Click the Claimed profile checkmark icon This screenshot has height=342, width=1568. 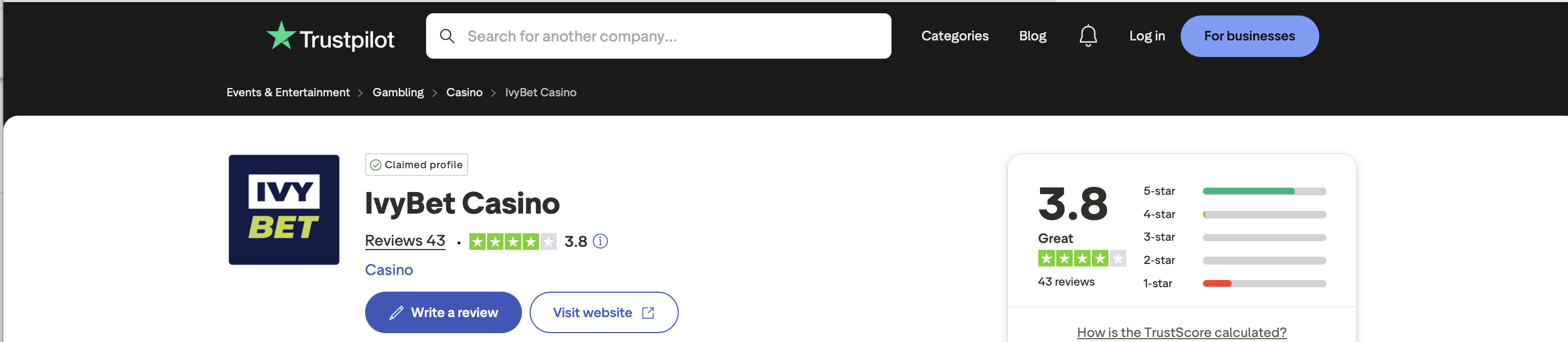tap(376, 165)
